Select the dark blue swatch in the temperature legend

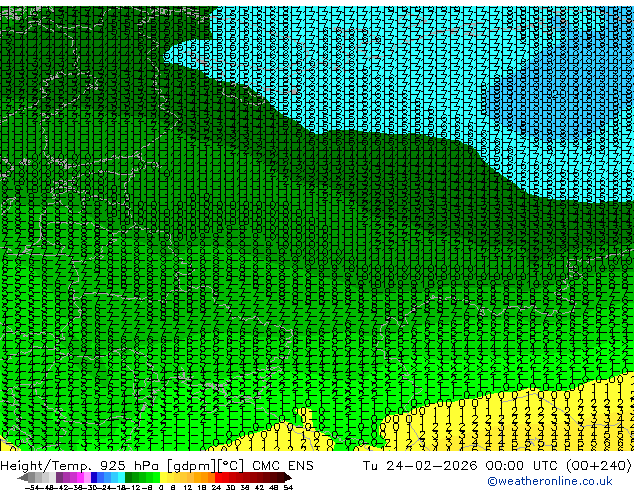[94, 477]
